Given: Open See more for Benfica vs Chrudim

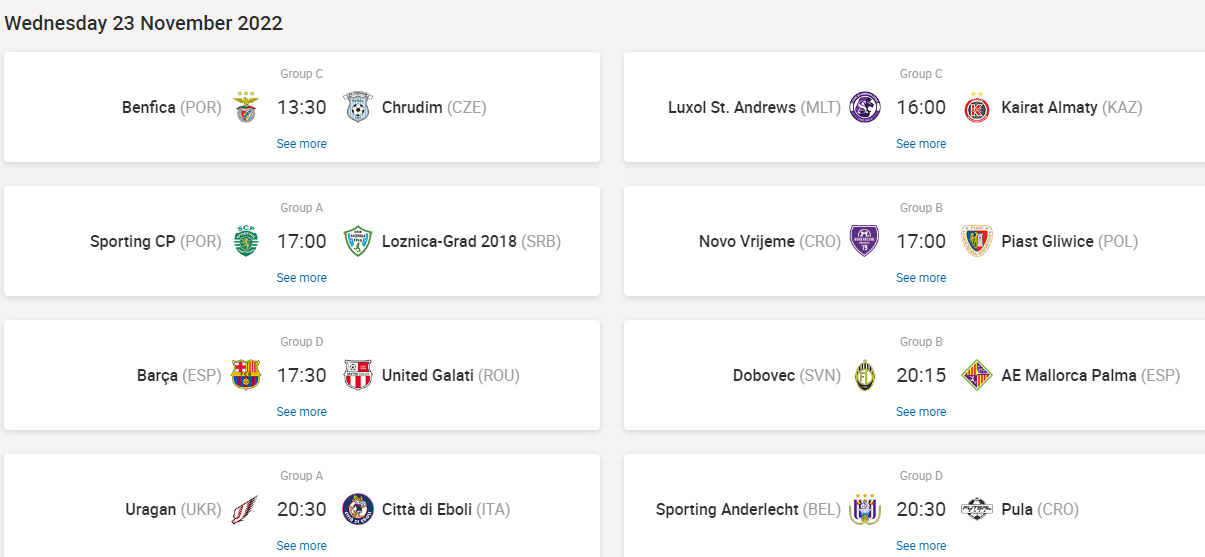Looking at the screenshot, I should (x=302, y=144).
